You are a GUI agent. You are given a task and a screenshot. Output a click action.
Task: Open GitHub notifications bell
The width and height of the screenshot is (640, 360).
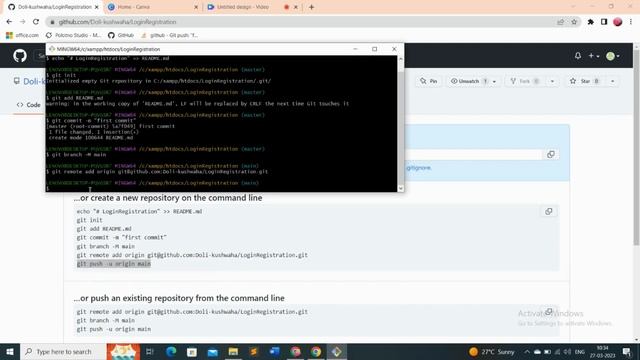[x=578, y=56]
